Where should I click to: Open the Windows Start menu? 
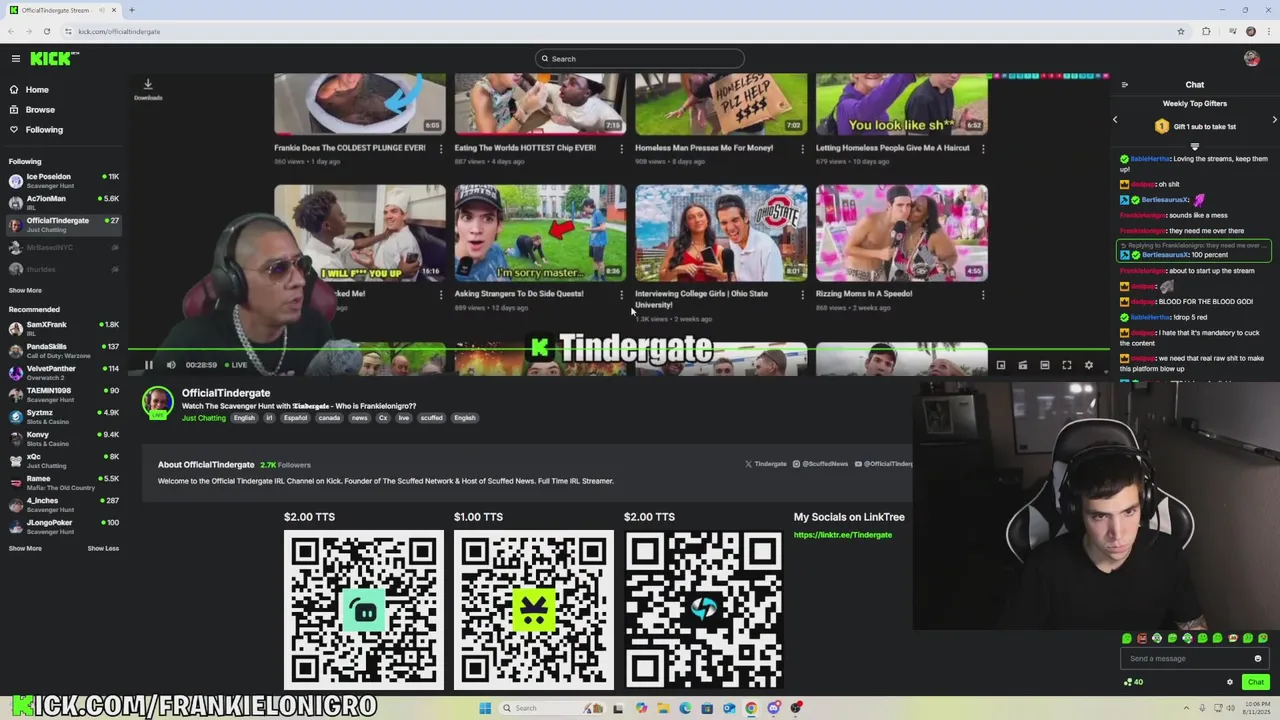point(485,708)
